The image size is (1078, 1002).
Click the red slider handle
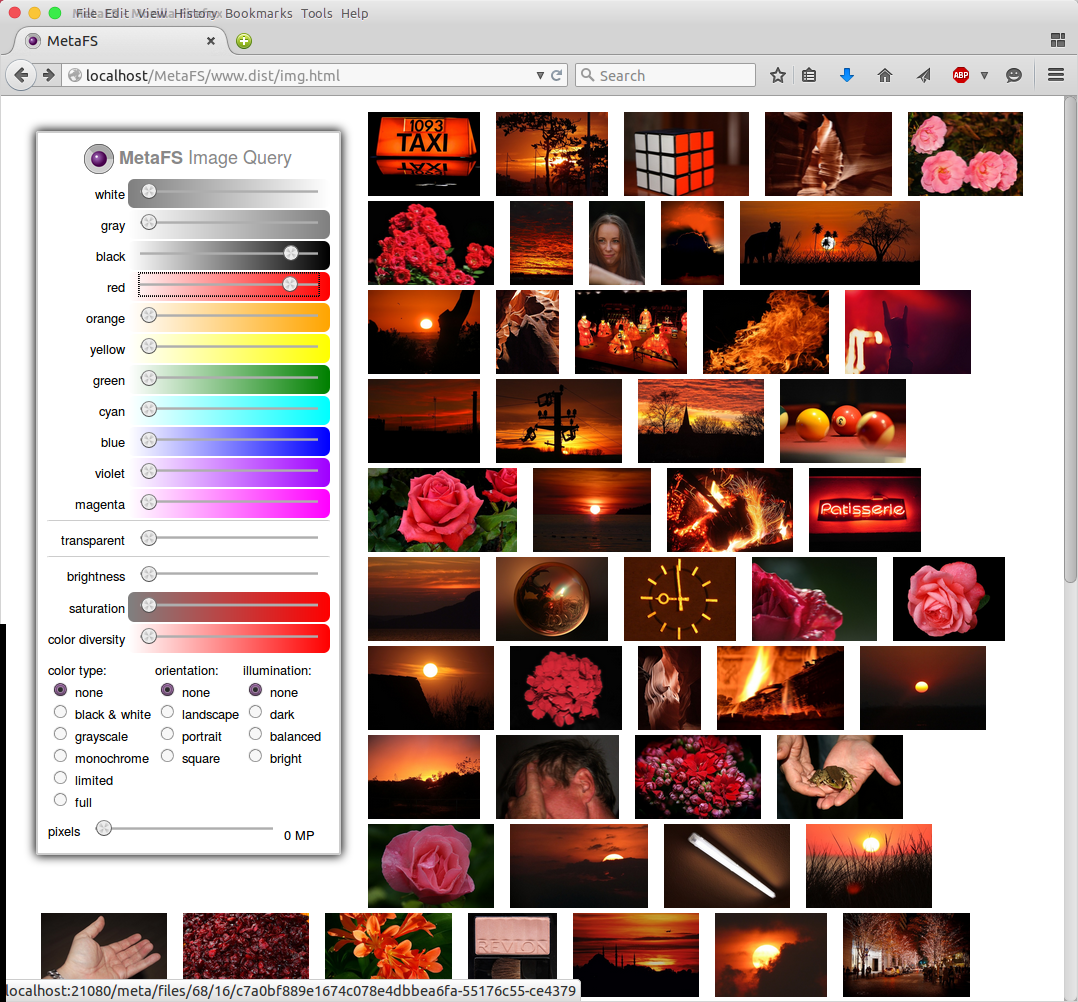tap(290, 284)
